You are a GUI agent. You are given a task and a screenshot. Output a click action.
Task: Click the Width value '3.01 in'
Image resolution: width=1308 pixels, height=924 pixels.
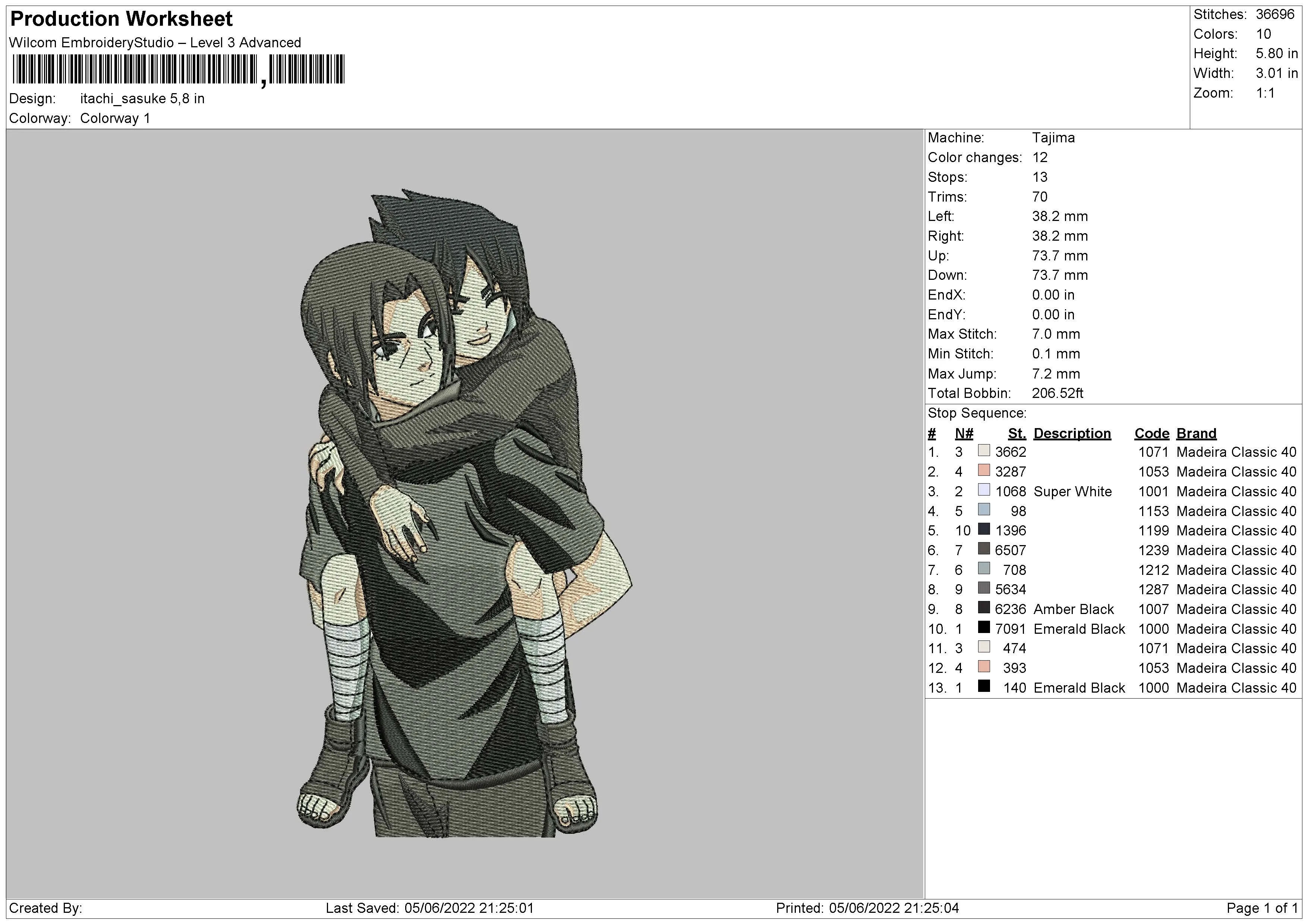pyautogui.click(x=1277, y=73)
